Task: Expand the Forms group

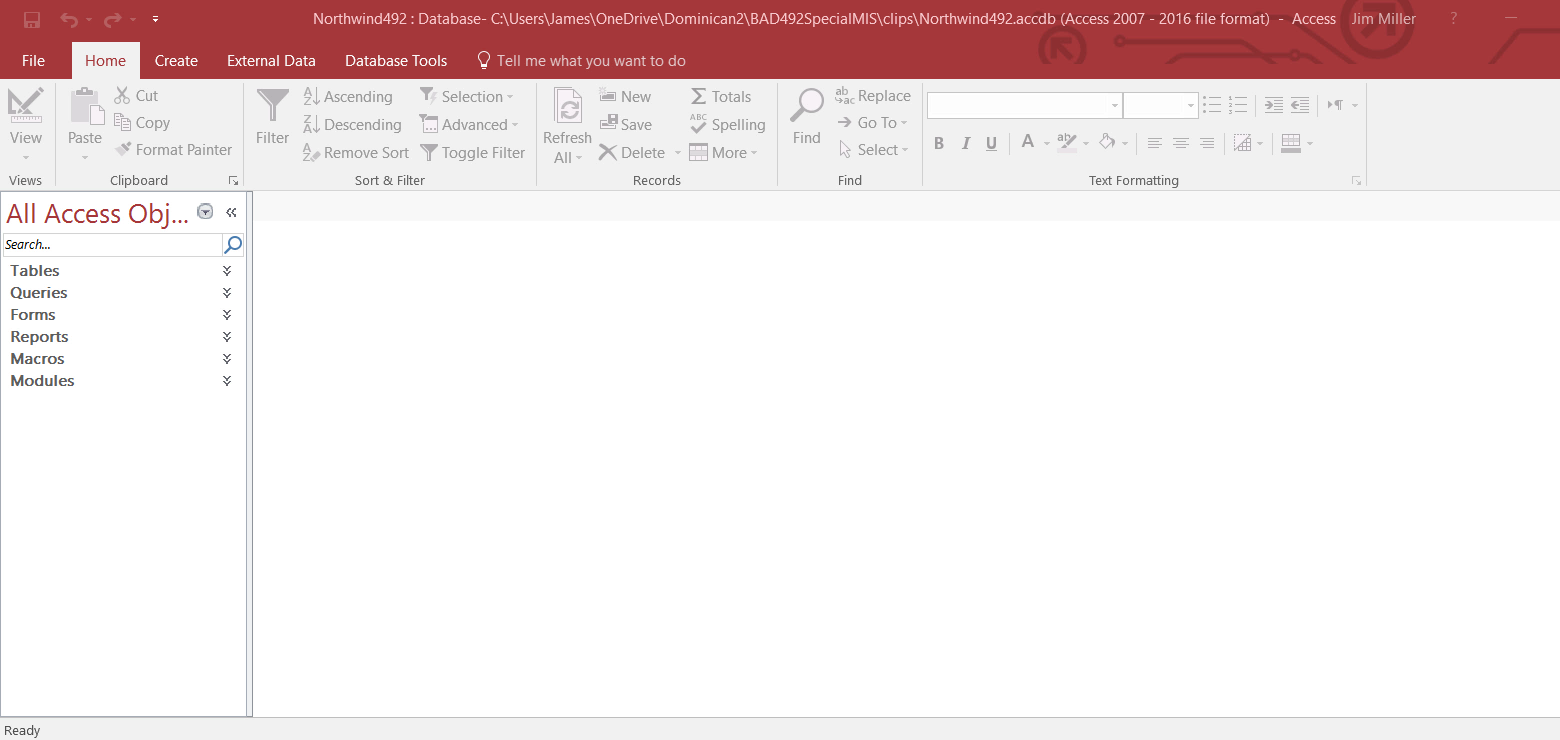Action: [x=227, y=315]
